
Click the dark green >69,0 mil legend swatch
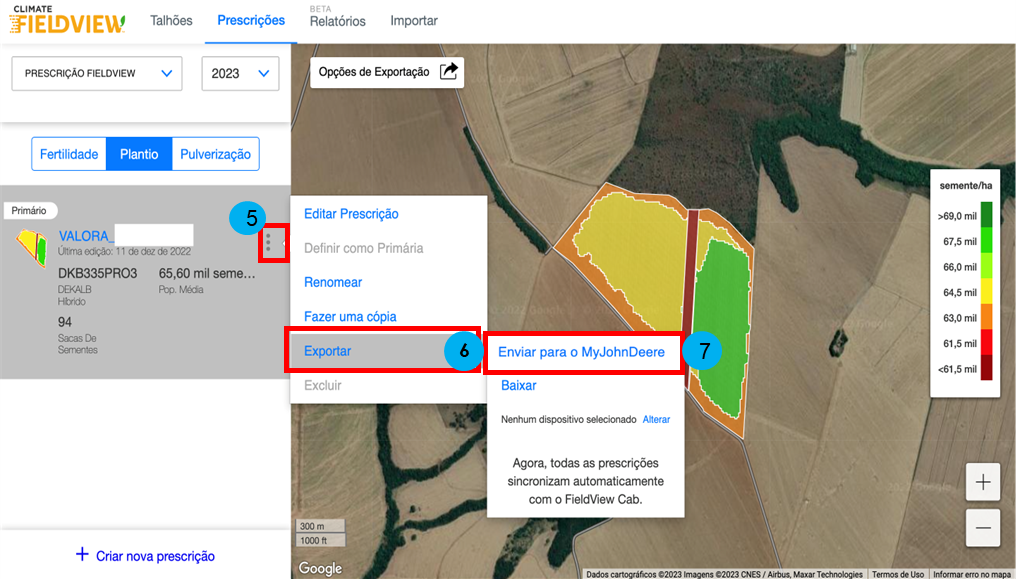tap(986, 215)
